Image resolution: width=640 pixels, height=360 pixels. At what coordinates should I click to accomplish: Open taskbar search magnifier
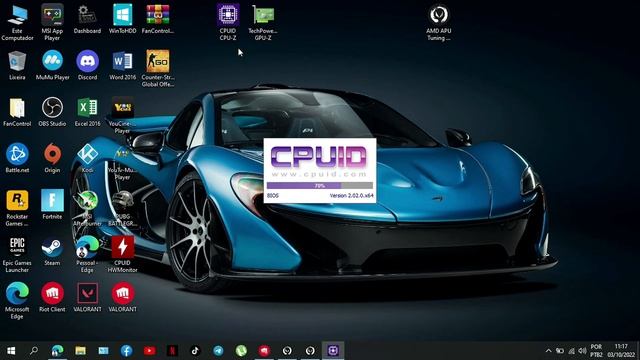[x=34, y=351]
